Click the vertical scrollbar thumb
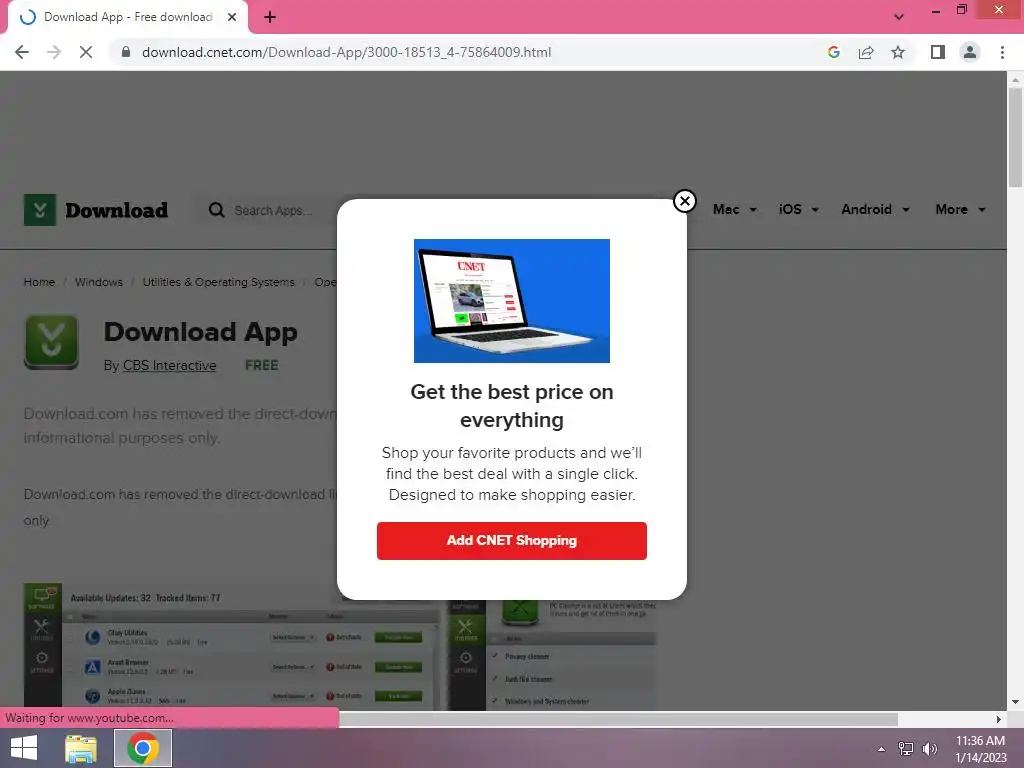The height and width of the screenshot is (768, 1024). click(x=1015, y=137)
